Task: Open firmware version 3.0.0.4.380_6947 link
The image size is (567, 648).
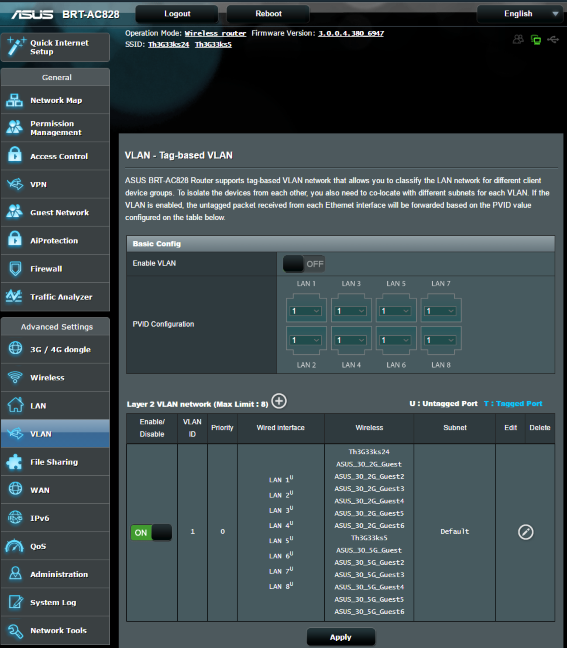Action: pos(351,33)
